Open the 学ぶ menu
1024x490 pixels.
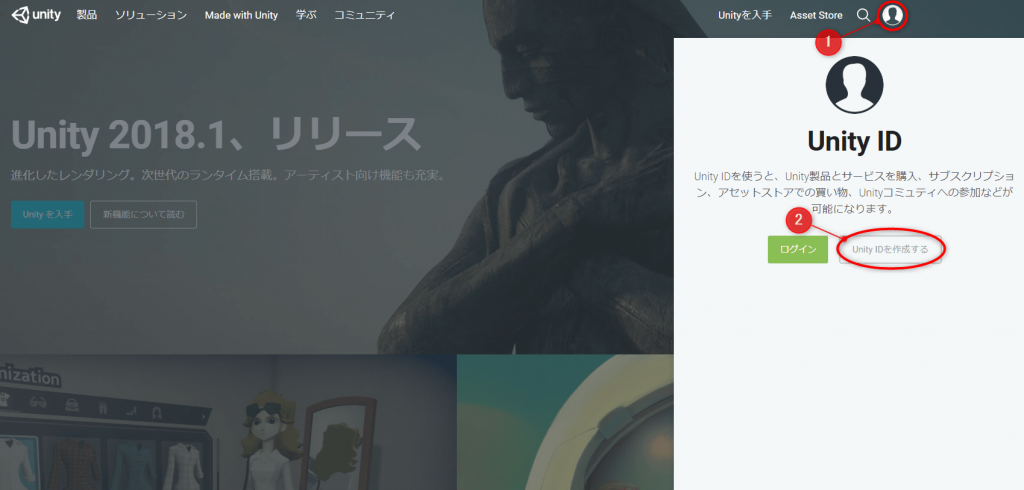[x=306, y=16]
